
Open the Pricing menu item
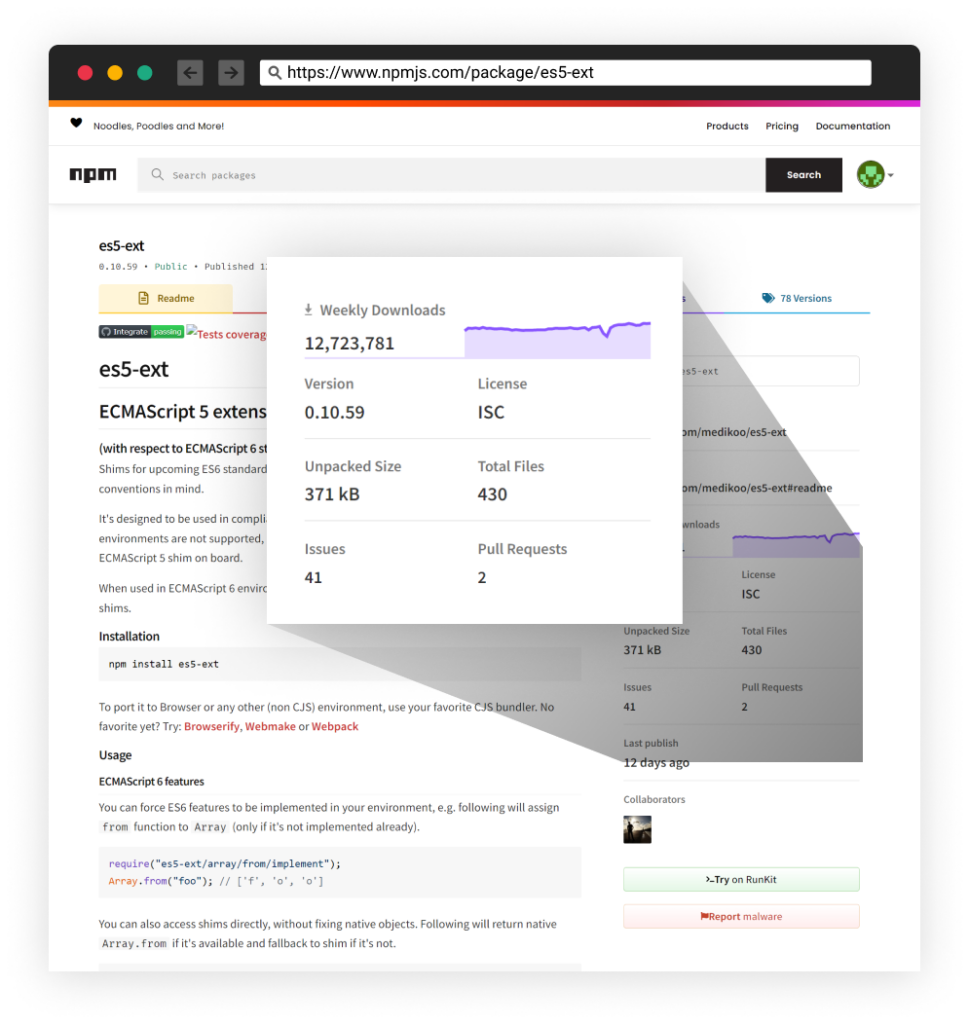(782, 126)
